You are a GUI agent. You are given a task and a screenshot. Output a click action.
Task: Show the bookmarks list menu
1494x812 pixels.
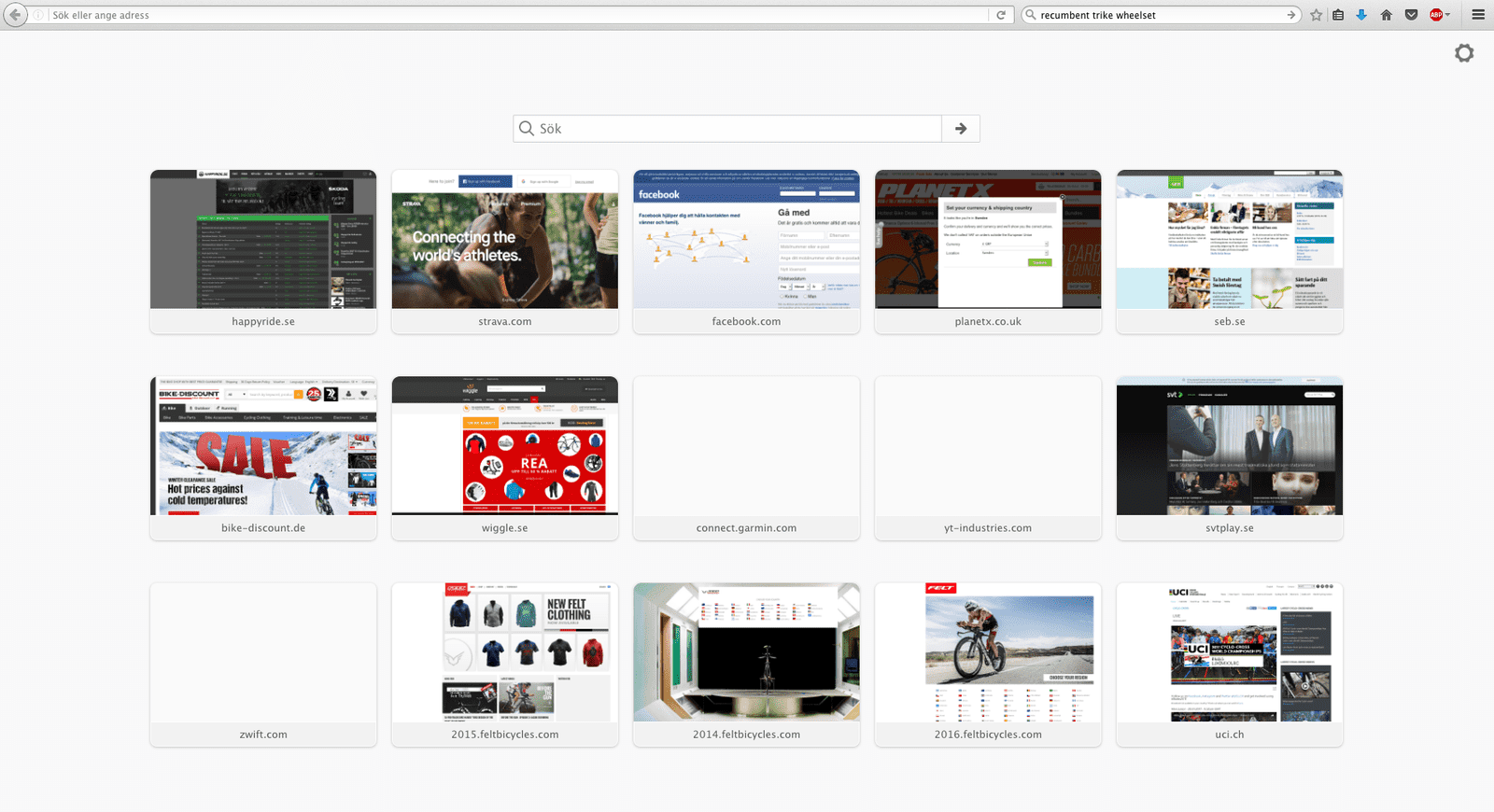(x=1338, y=15)
